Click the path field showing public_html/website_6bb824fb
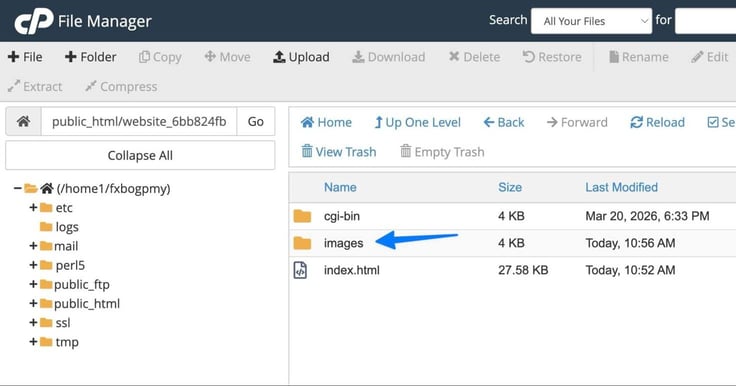The width and height of the screenshot is (736, 386). pyautogui.click(x=139, y=122)
